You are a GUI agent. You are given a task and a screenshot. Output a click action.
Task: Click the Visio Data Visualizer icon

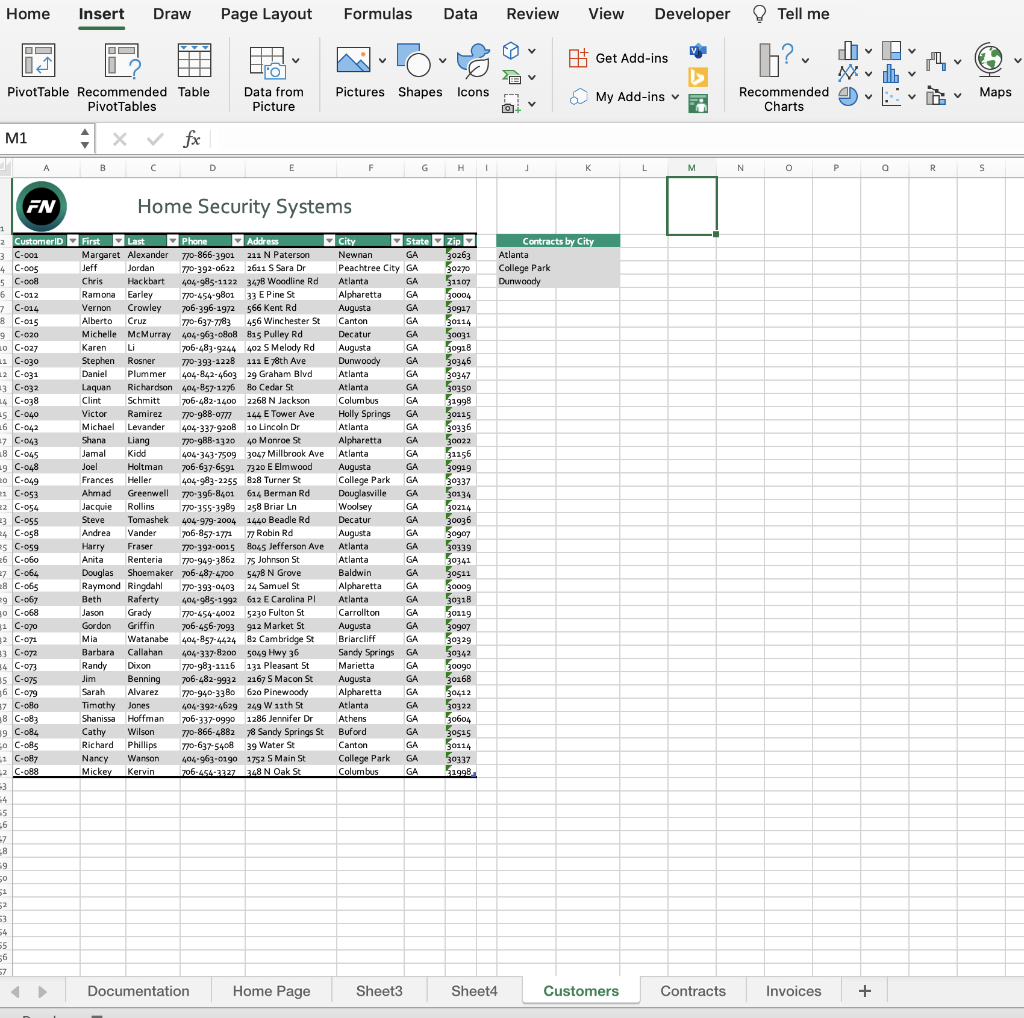pyautogui.click(x=698, y=50)
